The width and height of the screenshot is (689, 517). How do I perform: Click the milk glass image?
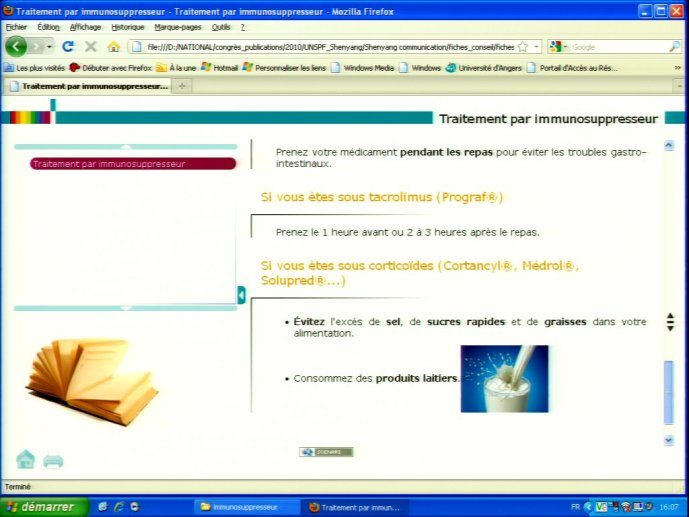(x=504, y=379)
